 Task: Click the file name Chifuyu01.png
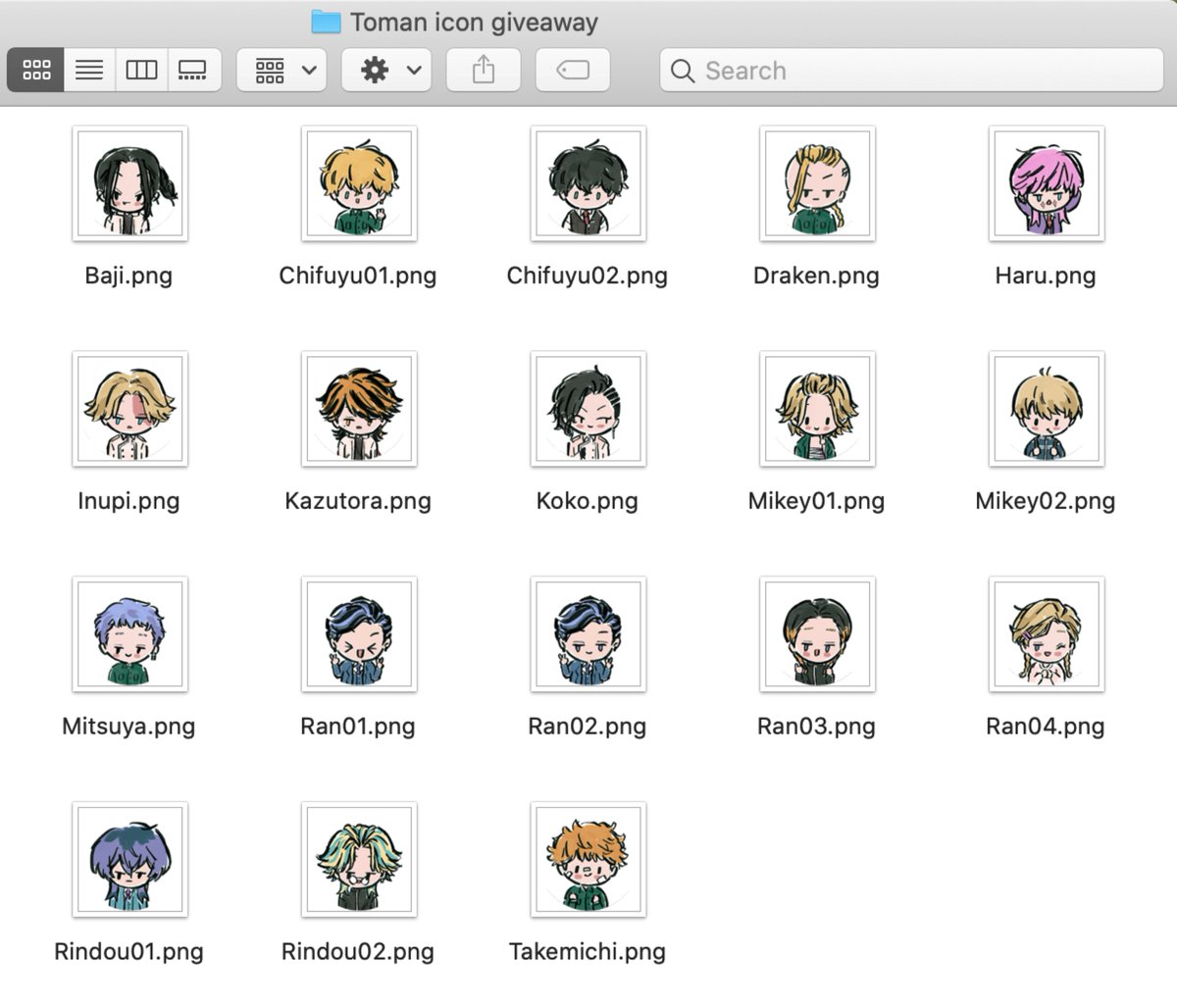coord(358,276)
